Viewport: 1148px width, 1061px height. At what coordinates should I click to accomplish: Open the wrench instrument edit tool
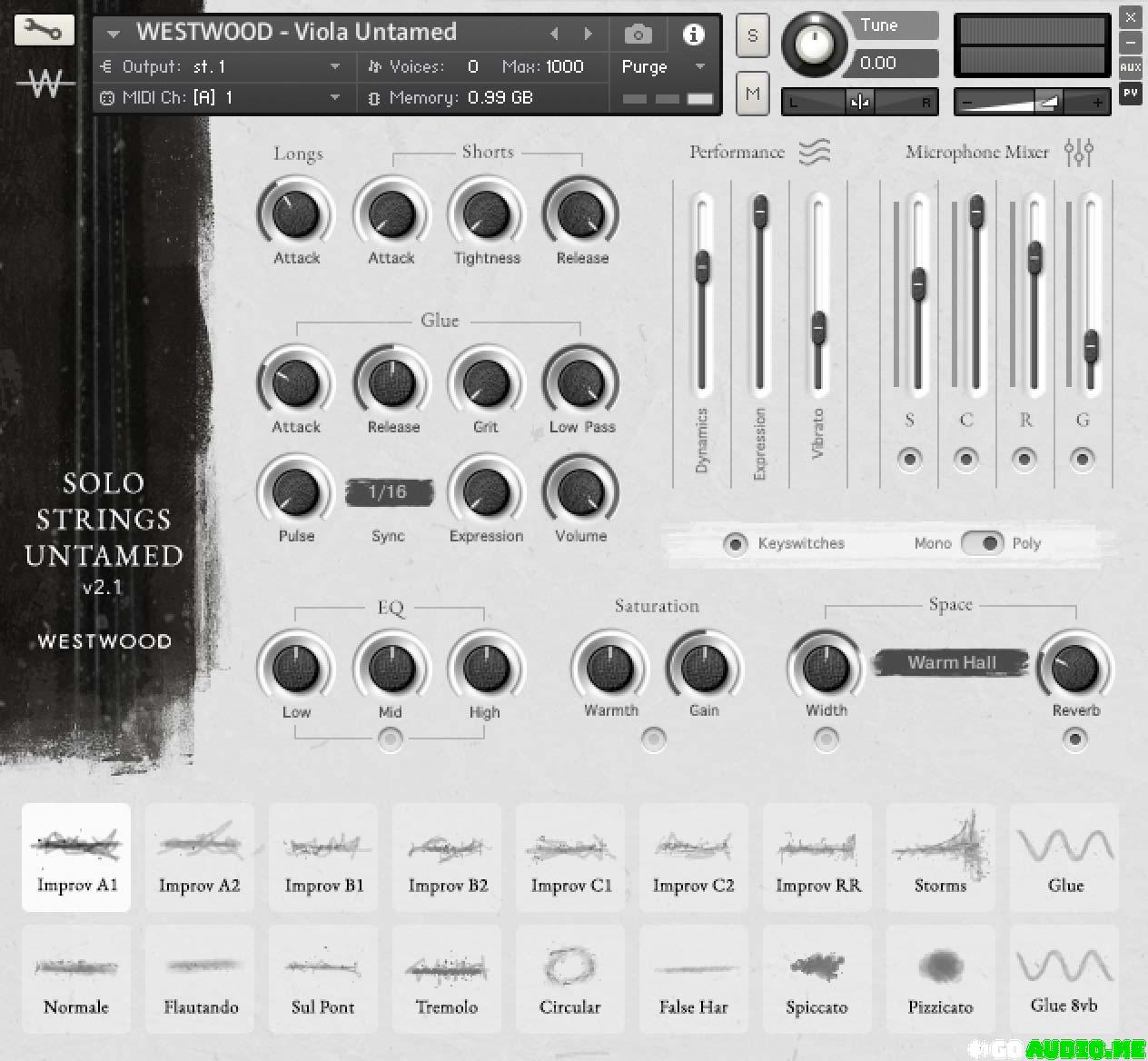click(x=44, y=30)
